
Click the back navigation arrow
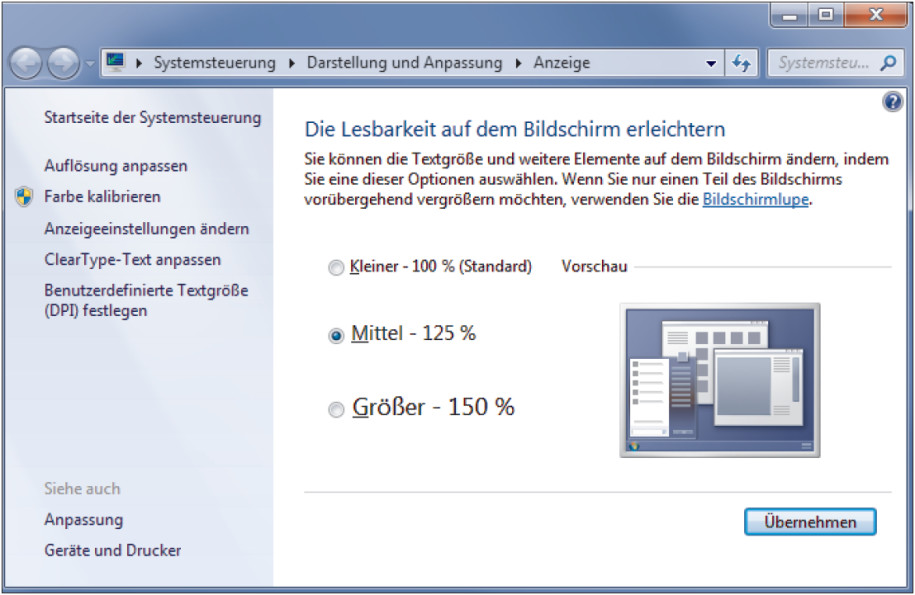pos(26,63)
